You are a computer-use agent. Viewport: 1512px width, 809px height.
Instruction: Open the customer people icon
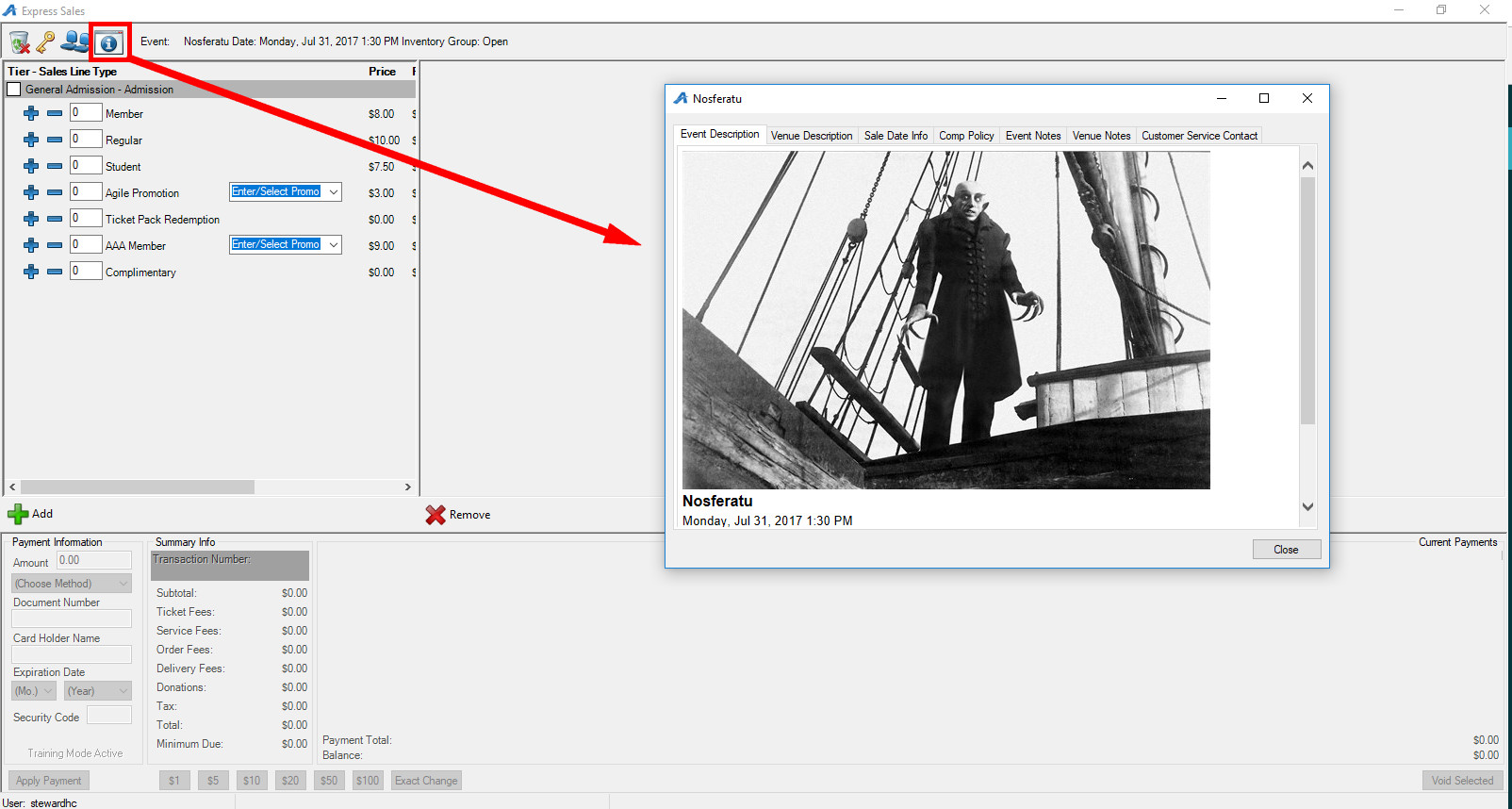(75, 42)
